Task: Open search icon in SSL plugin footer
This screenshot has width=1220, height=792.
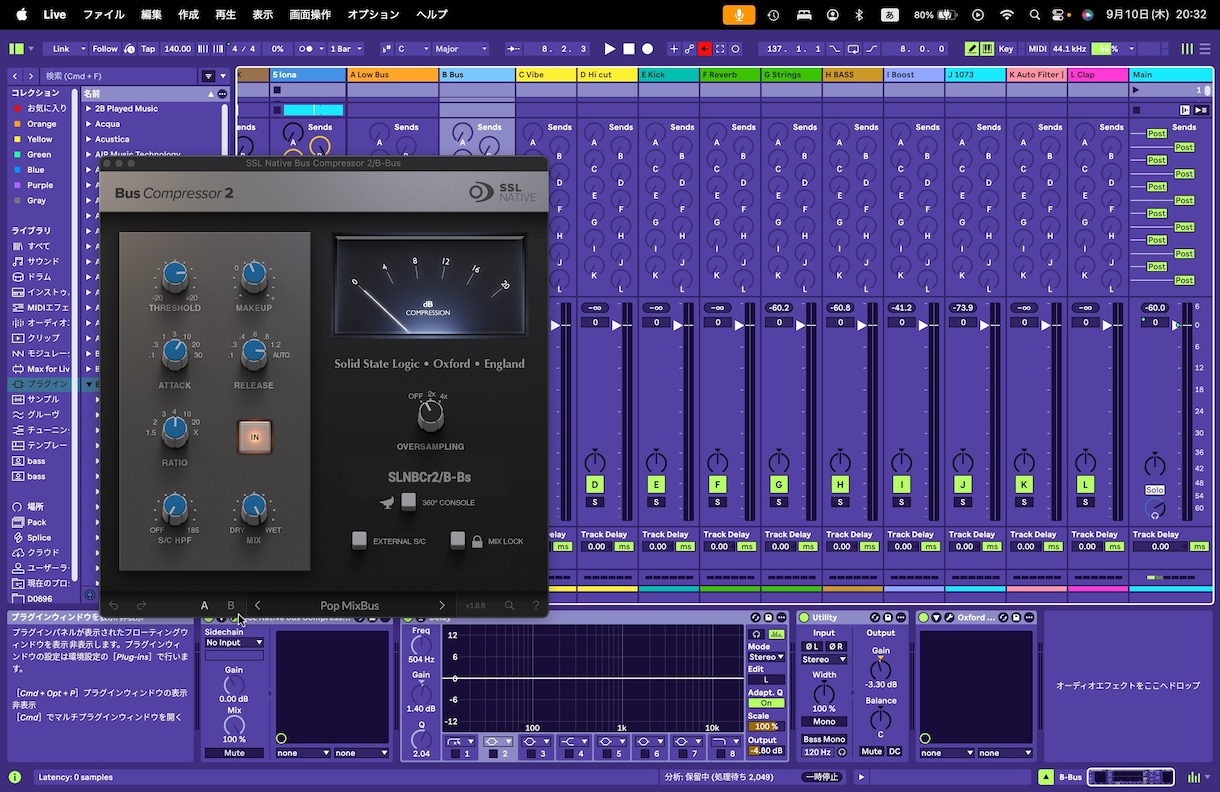Action: pos(509,605)
